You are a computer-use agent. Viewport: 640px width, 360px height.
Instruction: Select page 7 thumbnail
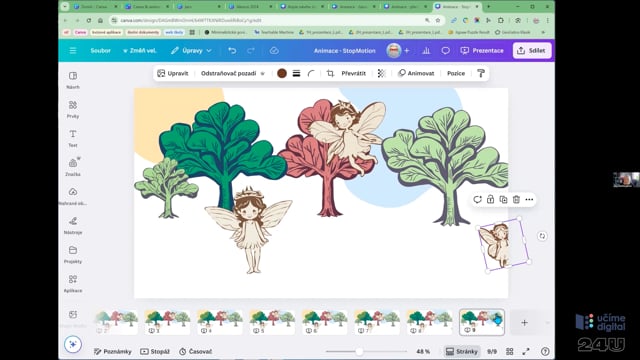coord(377,322)
